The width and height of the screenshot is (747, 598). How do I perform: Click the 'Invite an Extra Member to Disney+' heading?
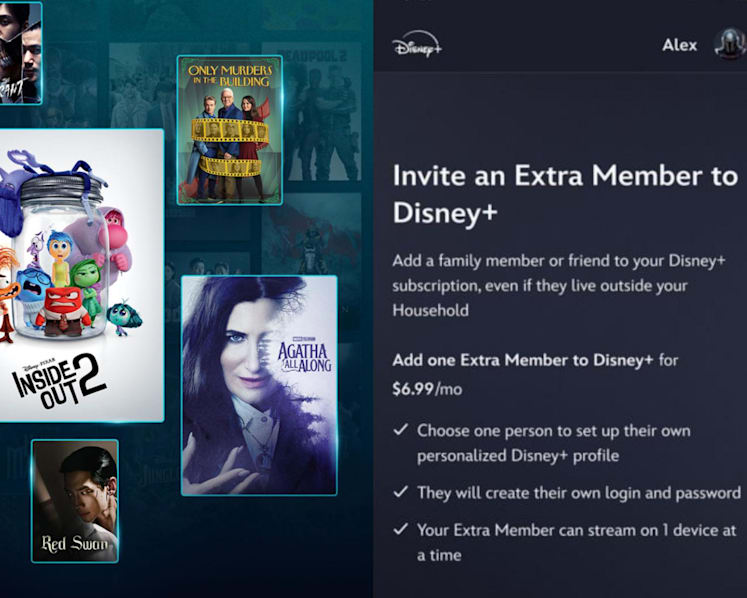pos(565,193)
